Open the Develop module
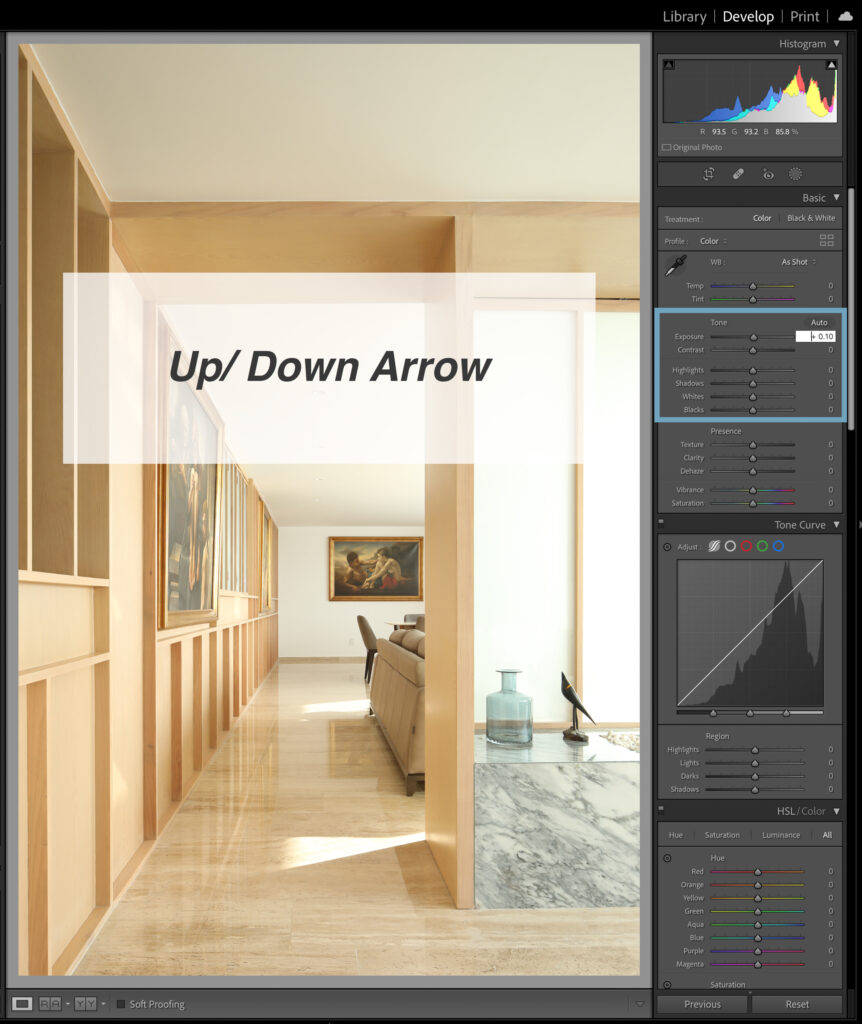The height and width of the screenshot is (1024, 862). [x=748, y=16]
